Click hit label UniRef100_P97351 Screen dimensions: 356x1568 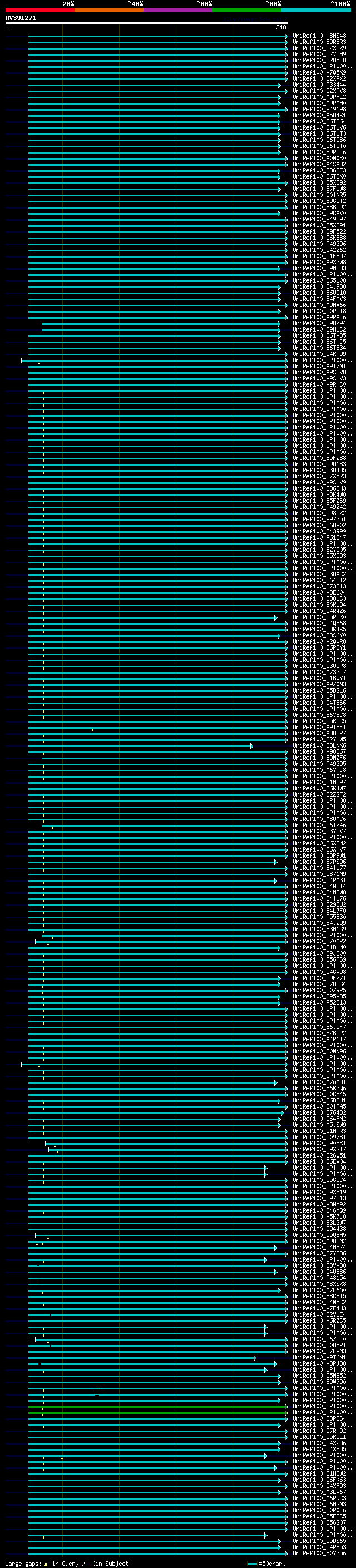click(x=319, y=519)
